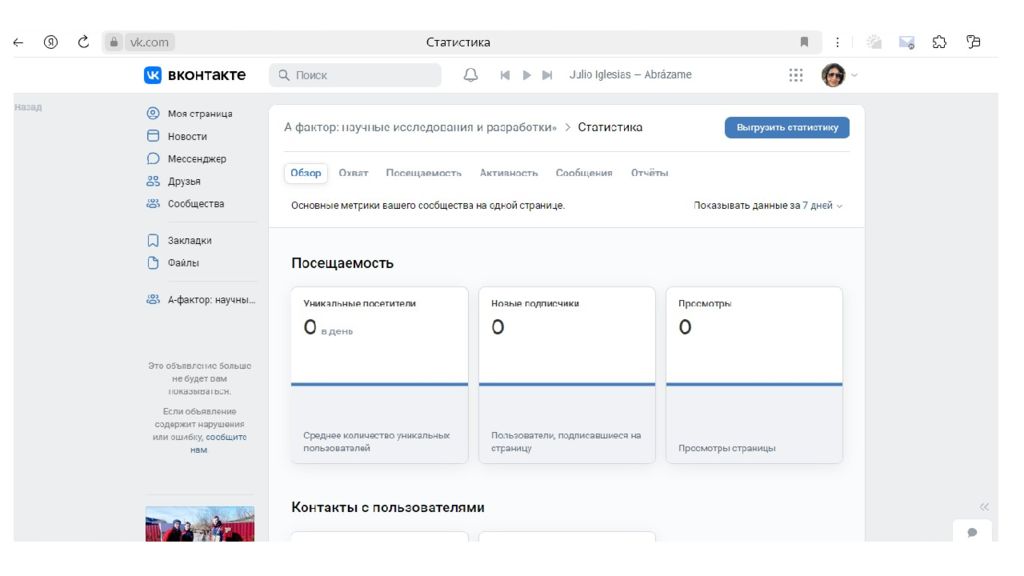Open the sidebar ad photo thumbnail
This screenshot has height=576, width=1024.
[200, 523]
